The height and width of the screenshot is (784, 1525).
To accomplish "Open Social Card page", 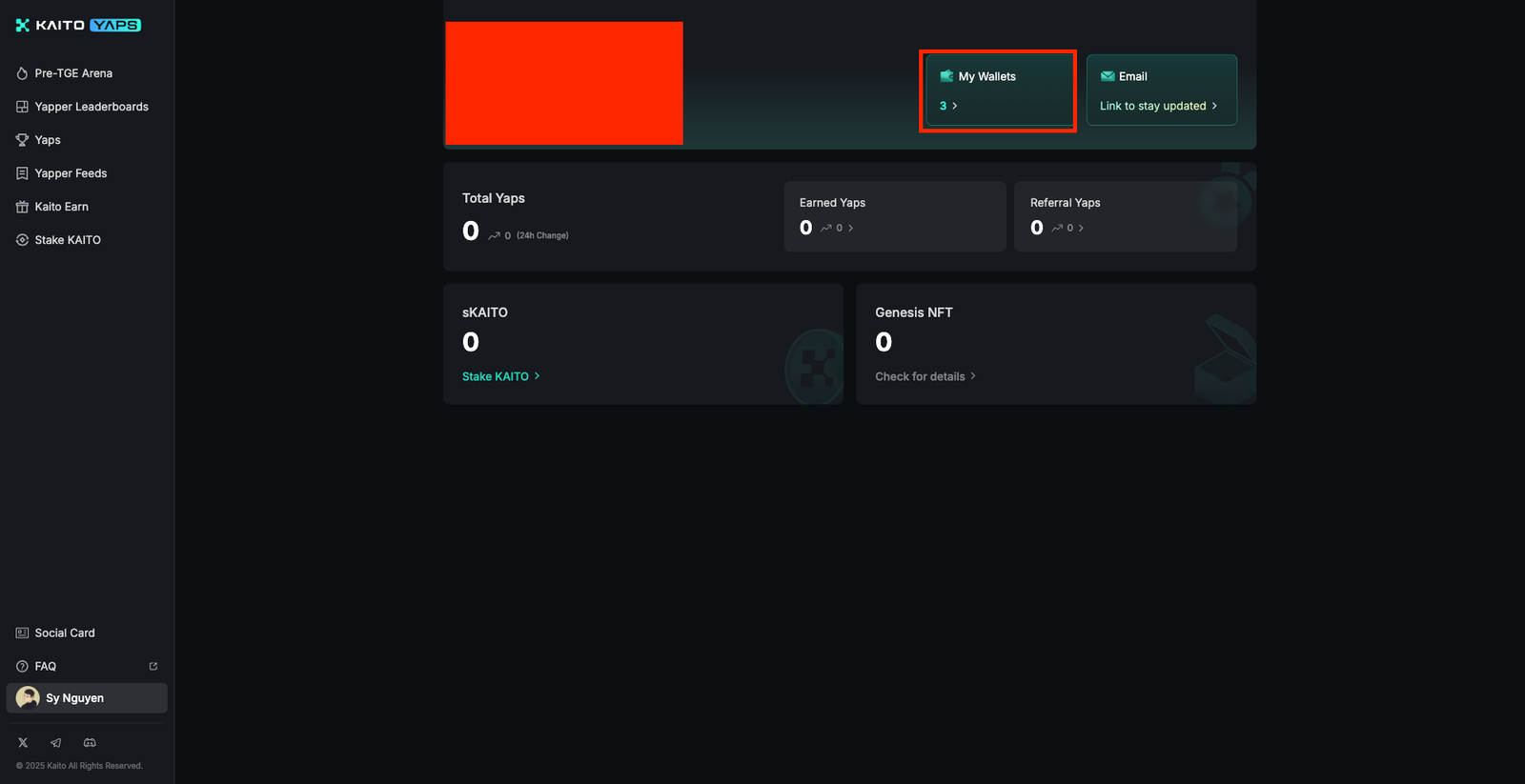I will (65, 633).
